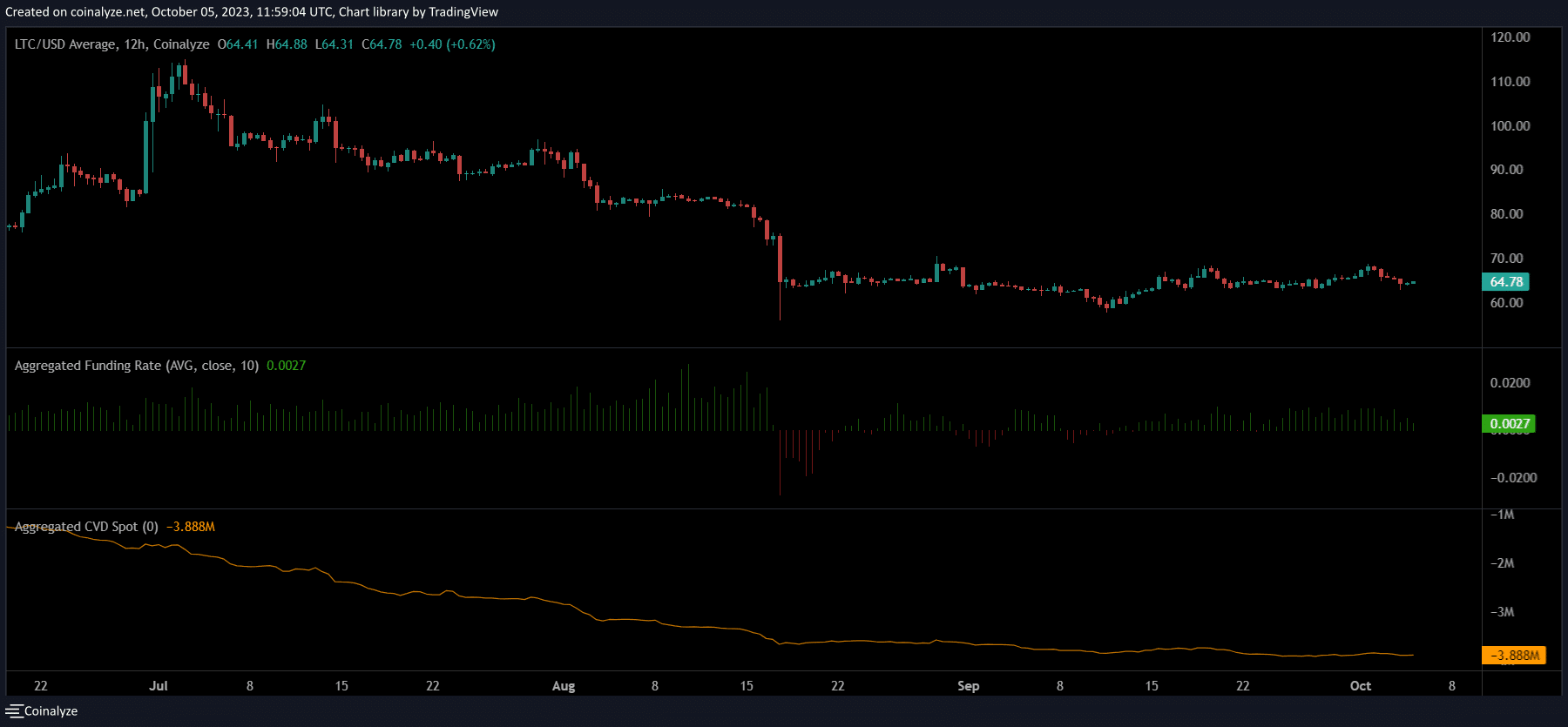1568x727 pixels.
Task: Click the +0.40 (+0.62%) change value
Action: [452, 44]
